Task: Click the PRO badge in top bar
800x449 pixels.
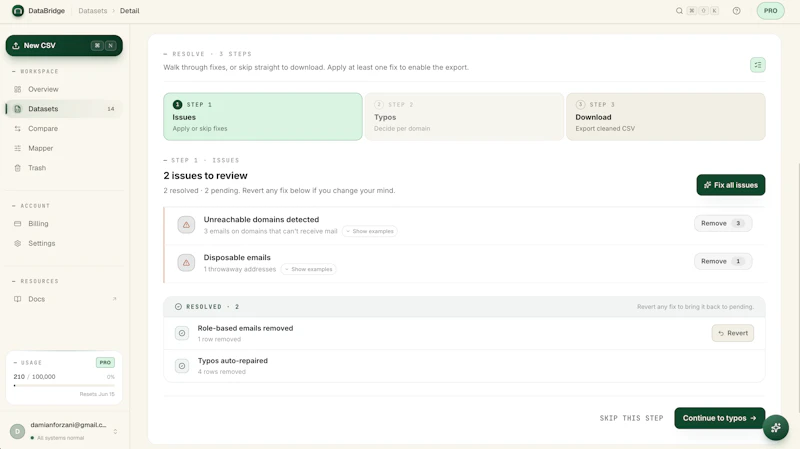Action: pos(770,11)
